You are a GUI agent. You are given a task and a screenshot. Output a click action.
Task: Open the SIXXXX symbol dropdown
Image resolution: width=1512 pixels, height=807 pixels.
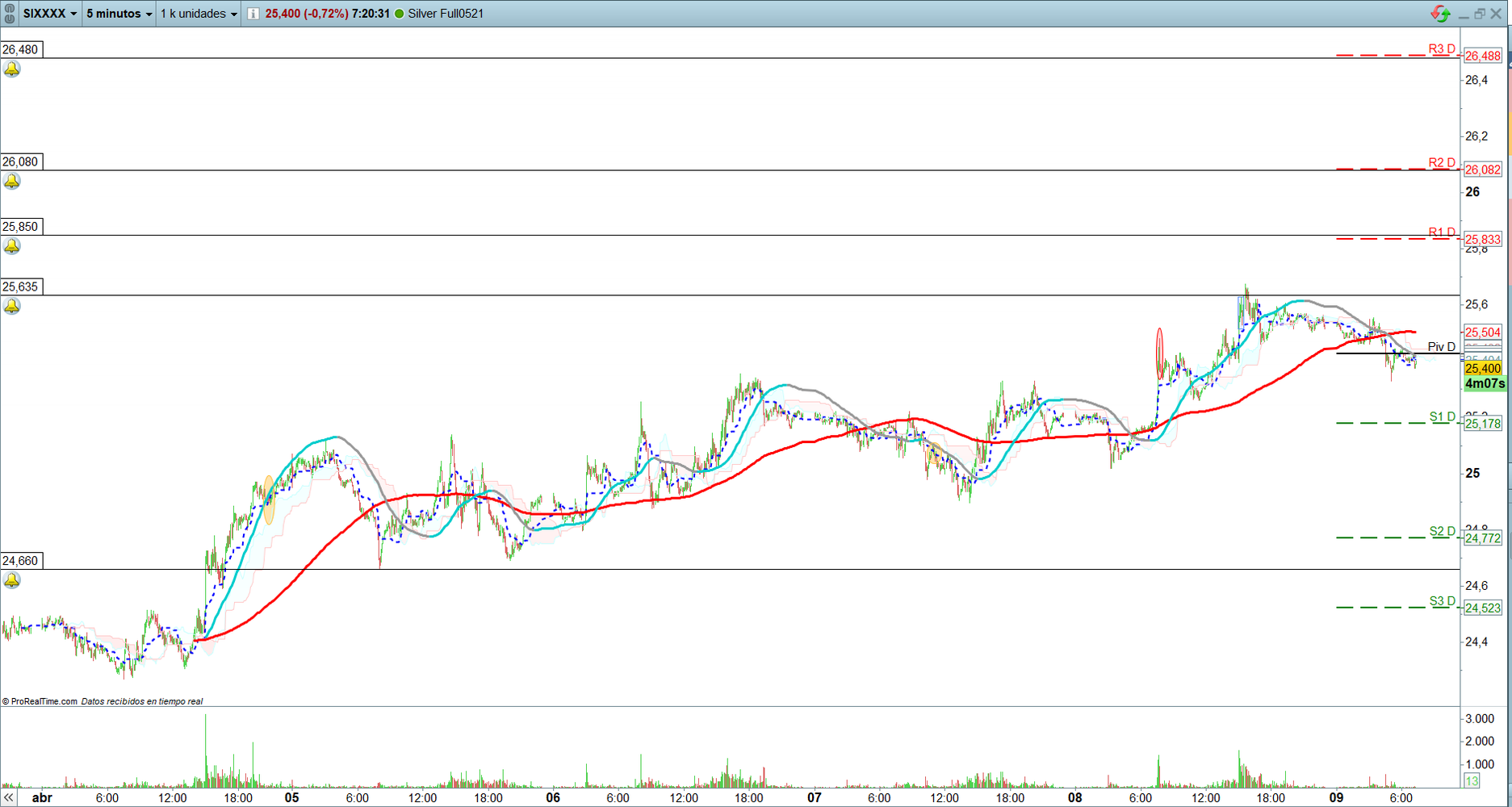tap(50, 14)
